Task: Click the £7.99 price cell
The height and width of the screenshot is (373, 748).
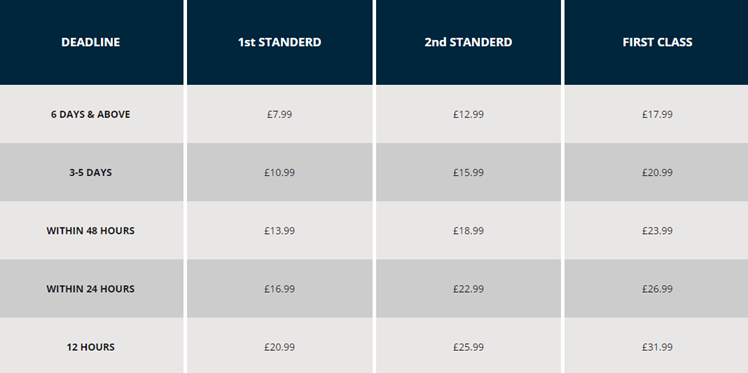Action: [280, 114]
